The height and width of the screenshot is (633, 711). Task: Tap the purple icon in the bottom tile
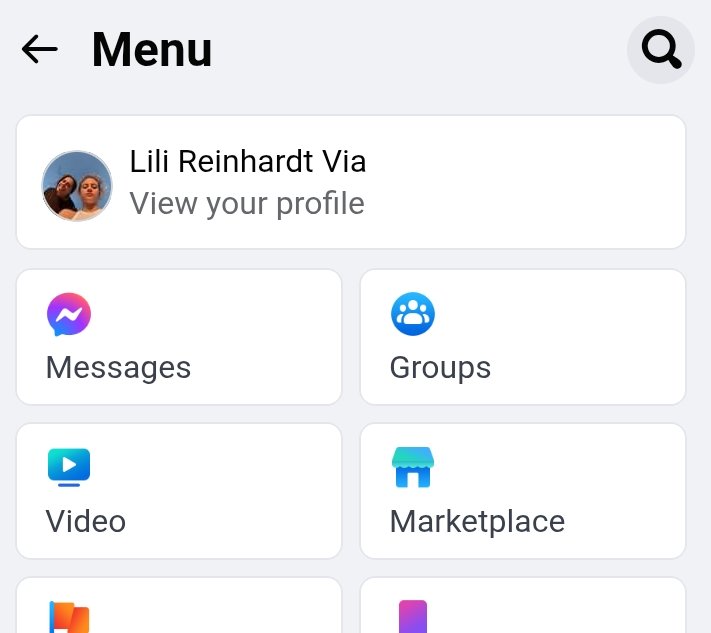tap(413, 617)
